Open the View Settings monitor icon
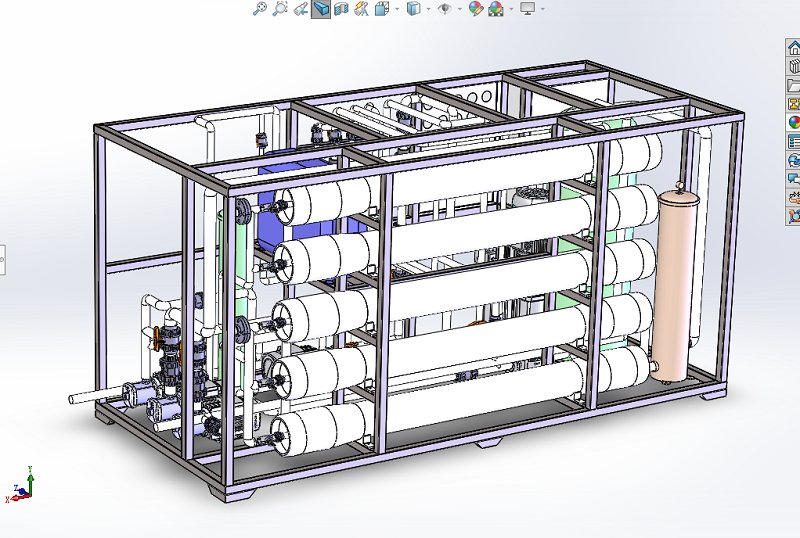The image size is (800, 538). click(527, 8)
